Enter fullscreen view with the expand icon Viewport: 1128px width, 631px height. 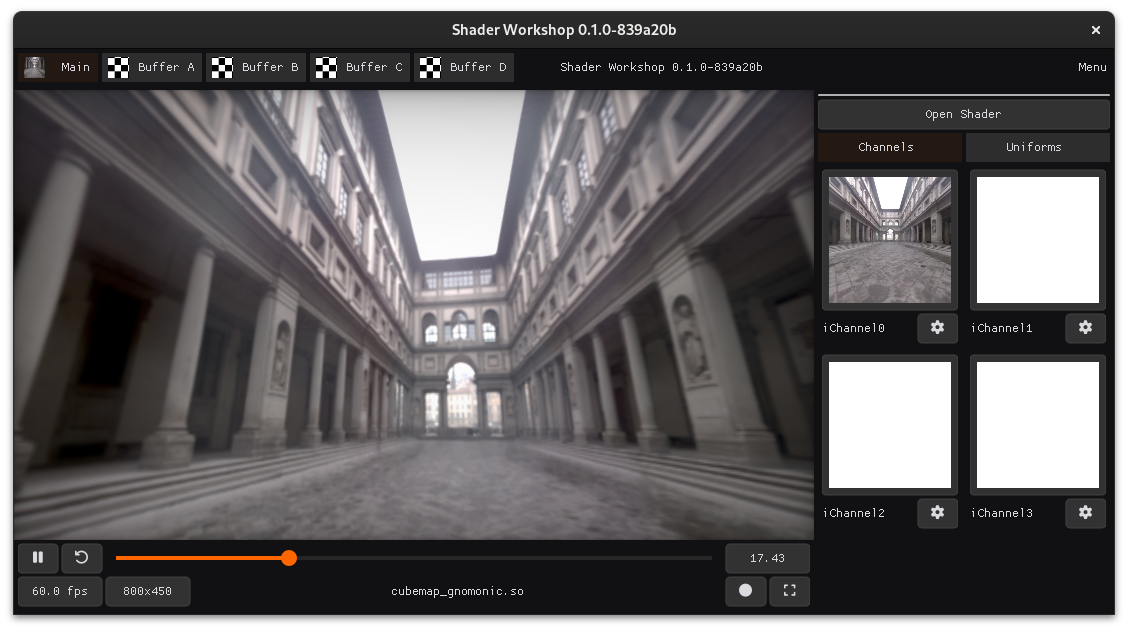pos(789,591)
